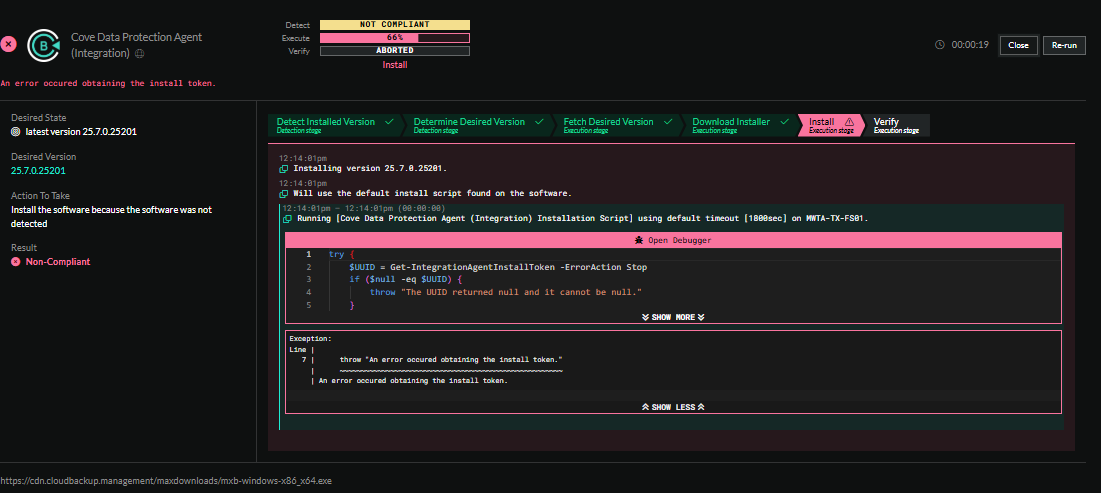Click the Exception: heading in the error box
The width and height of the screenshot is (1101, 493).
click(x=310, y=338)
